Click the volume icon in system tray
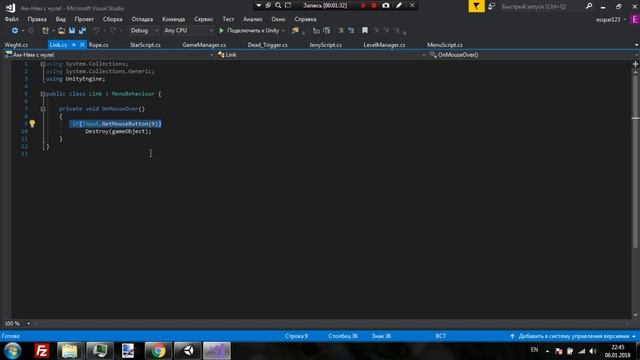640x360 pixels. point(593,351)
